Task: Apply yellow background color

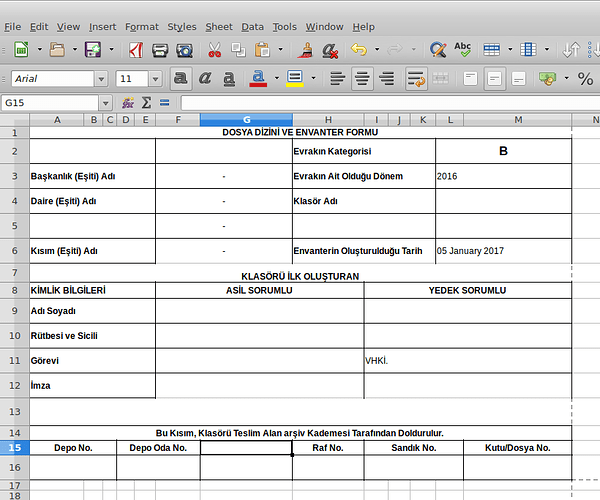Action: click(295, 79)
